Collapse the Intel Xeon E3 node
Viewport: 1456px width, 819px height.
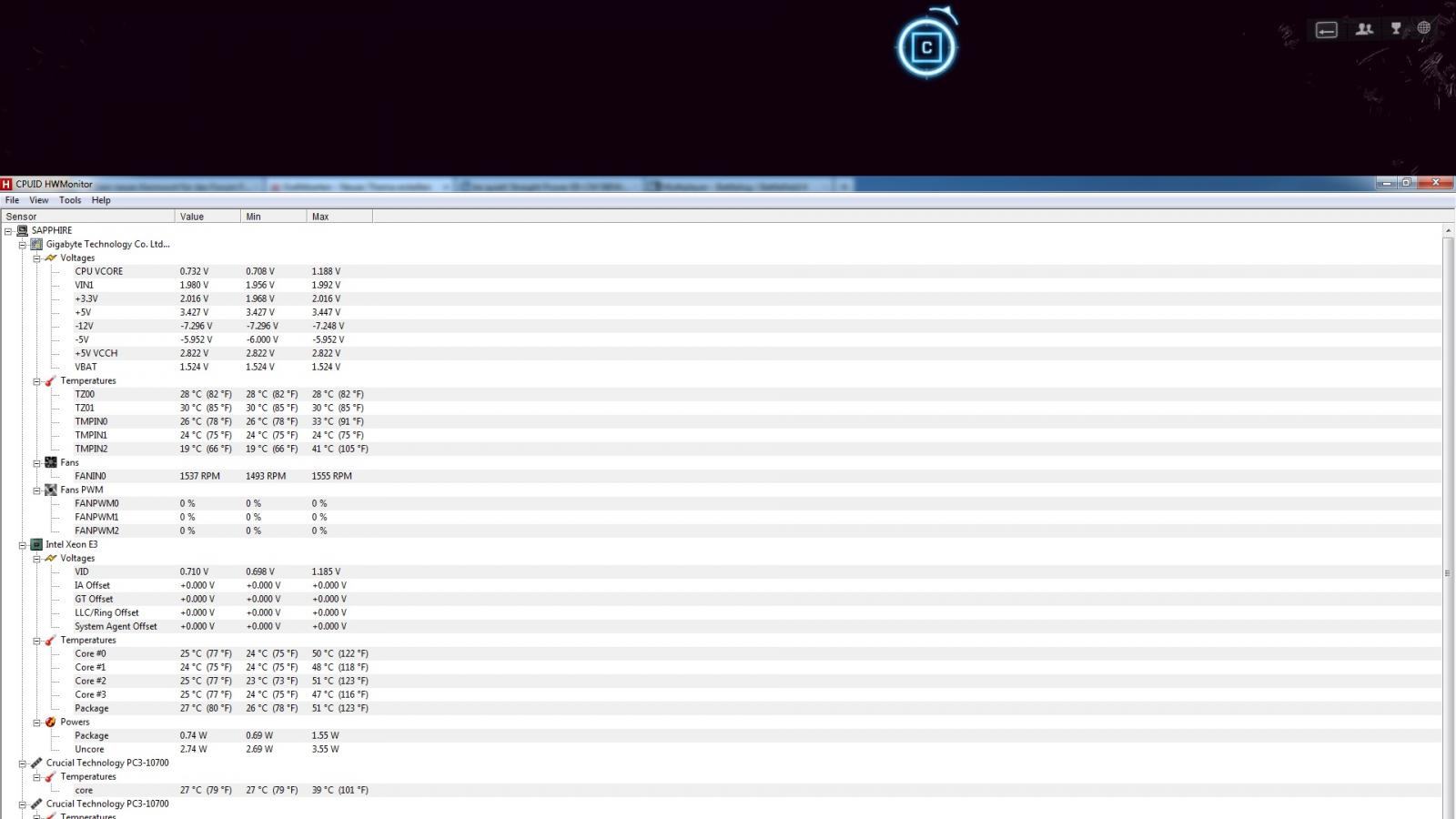pyautogui.click(x=22, y=544)
